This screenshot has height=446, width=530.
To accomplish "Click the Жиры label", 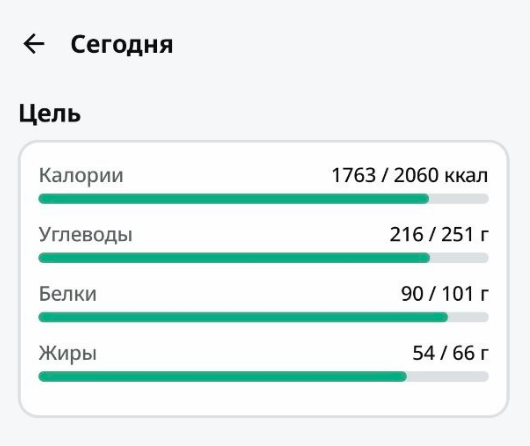I will [x=68, y=354].
